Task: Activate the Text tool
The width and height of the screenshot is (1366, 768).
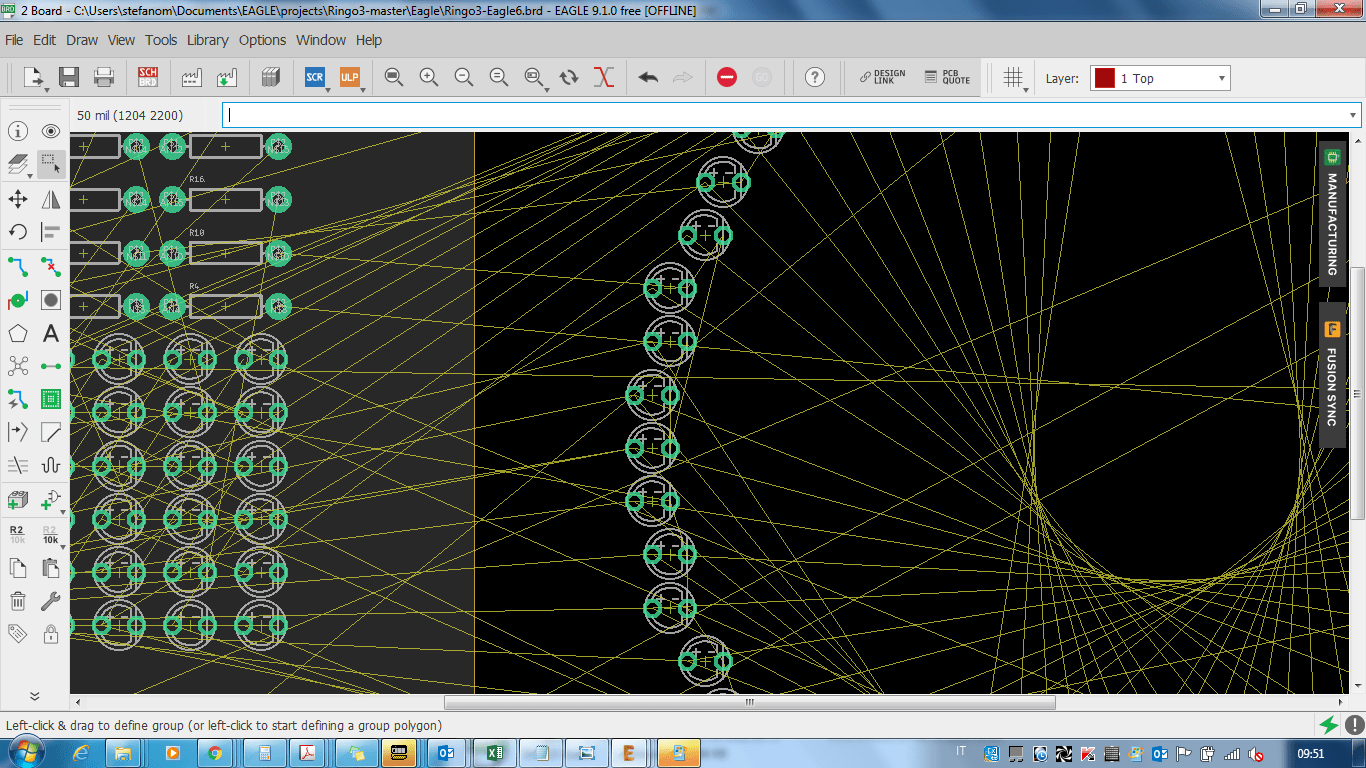Action: point(51,333)
